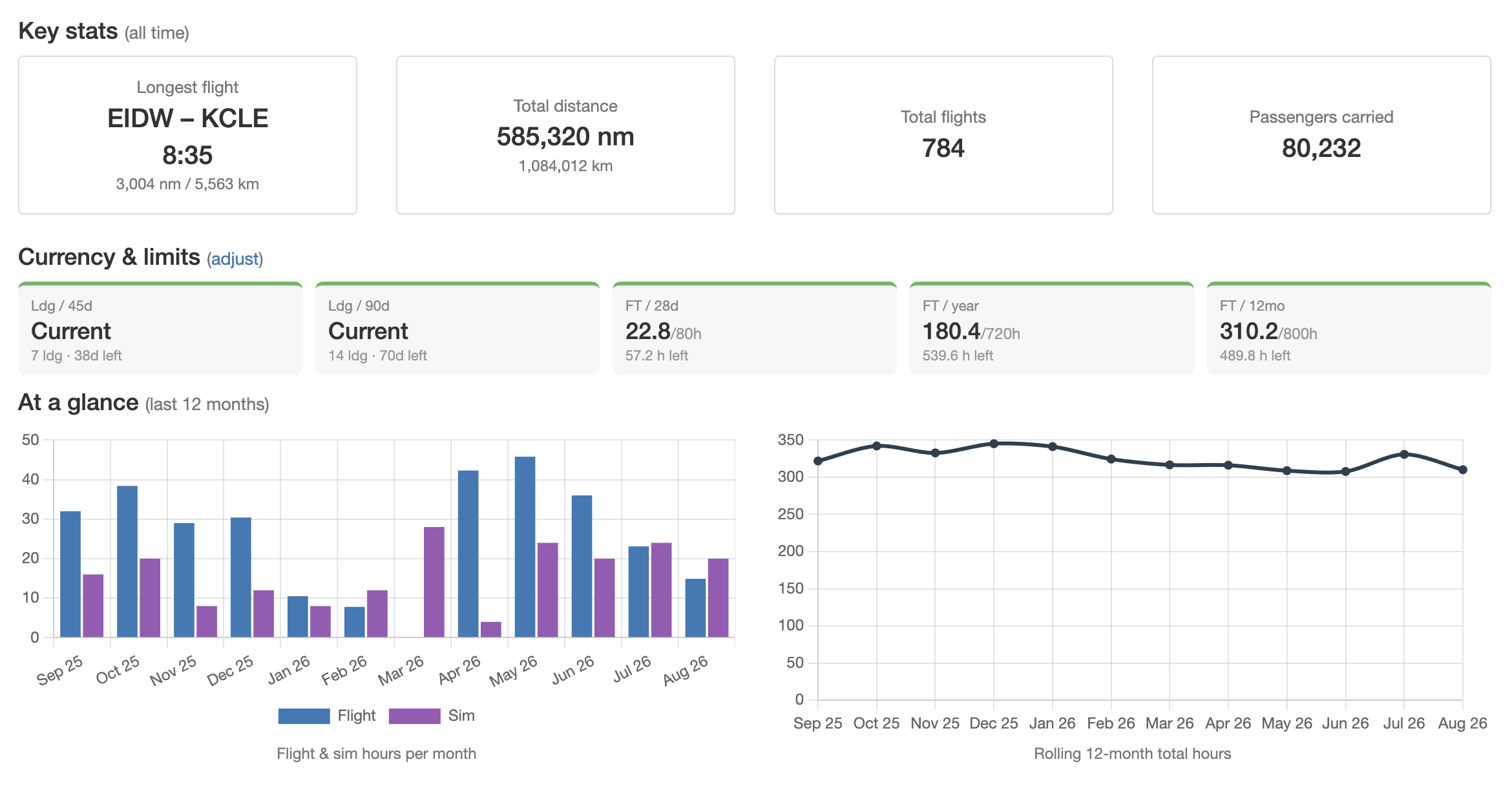Viewport: 1512px width, 797px height.
Task: Click '3,004 nm / 5,563 km' text
Action: (x=187, y=184)
